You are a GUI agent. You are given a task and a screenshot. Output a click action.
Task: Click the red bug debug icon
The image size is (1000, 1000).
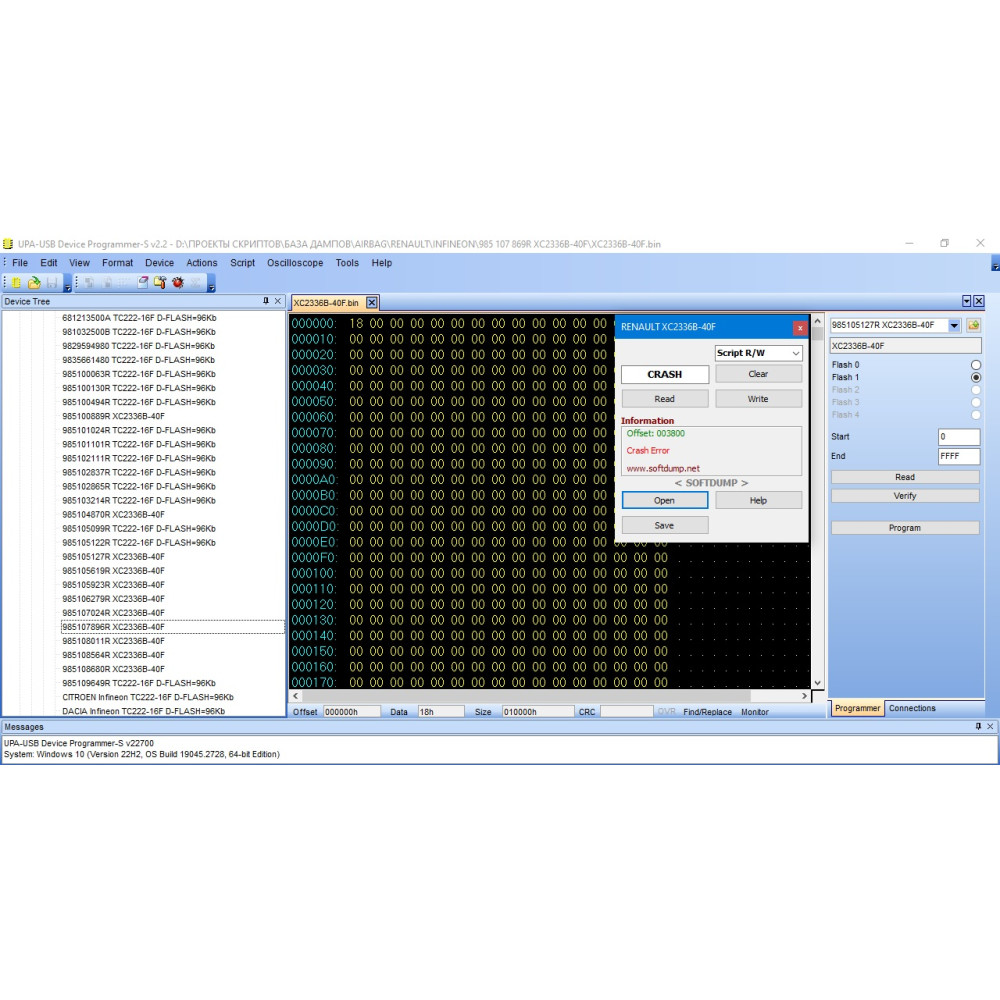[x=178, y=283]
